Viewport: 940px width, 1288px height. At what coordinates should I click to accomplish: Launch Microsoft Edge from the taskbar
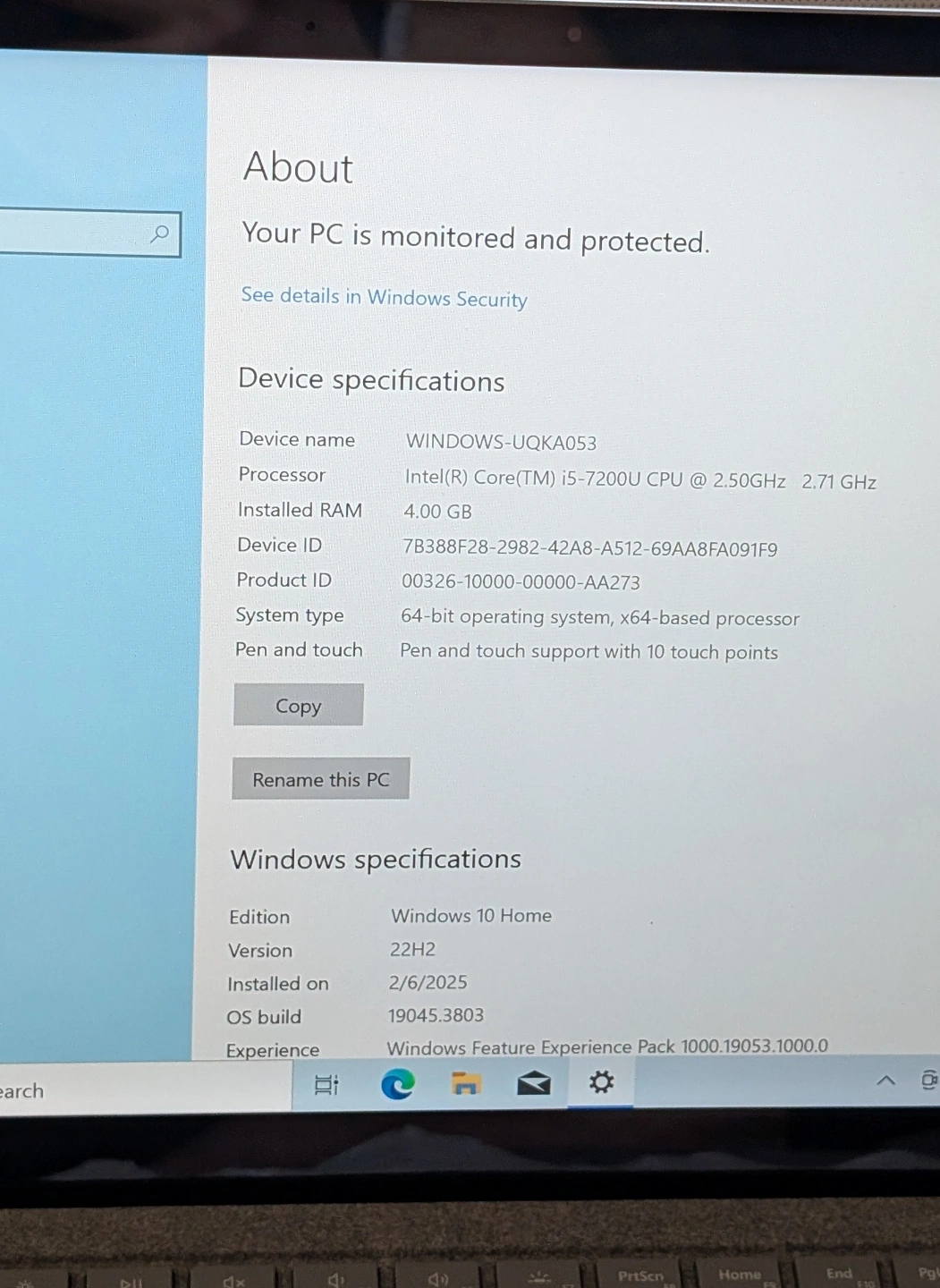(x=397, y=1084)
